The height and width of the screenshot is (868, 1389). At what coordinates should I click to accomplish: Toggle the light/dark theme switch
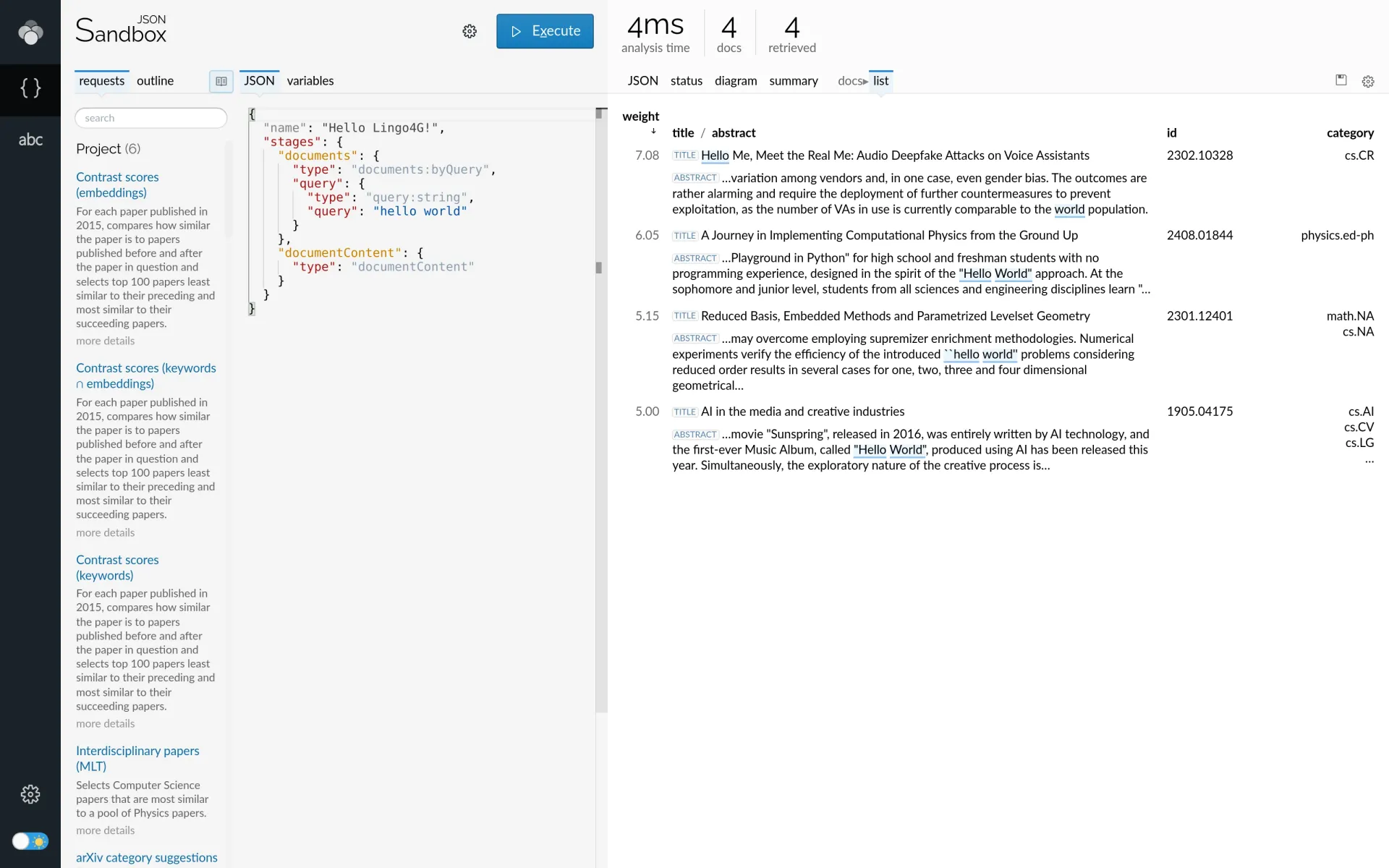(30, 841)
